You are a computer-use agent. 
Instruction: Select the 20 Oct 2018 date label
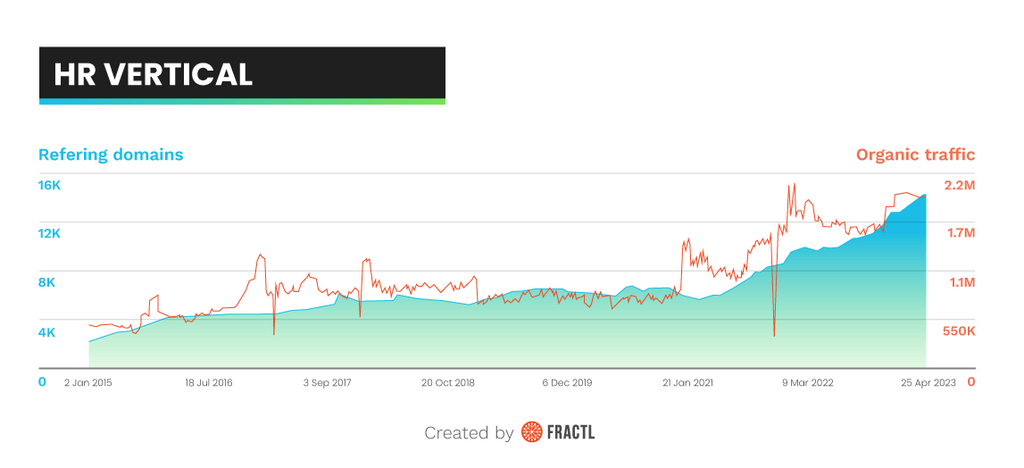447,383
